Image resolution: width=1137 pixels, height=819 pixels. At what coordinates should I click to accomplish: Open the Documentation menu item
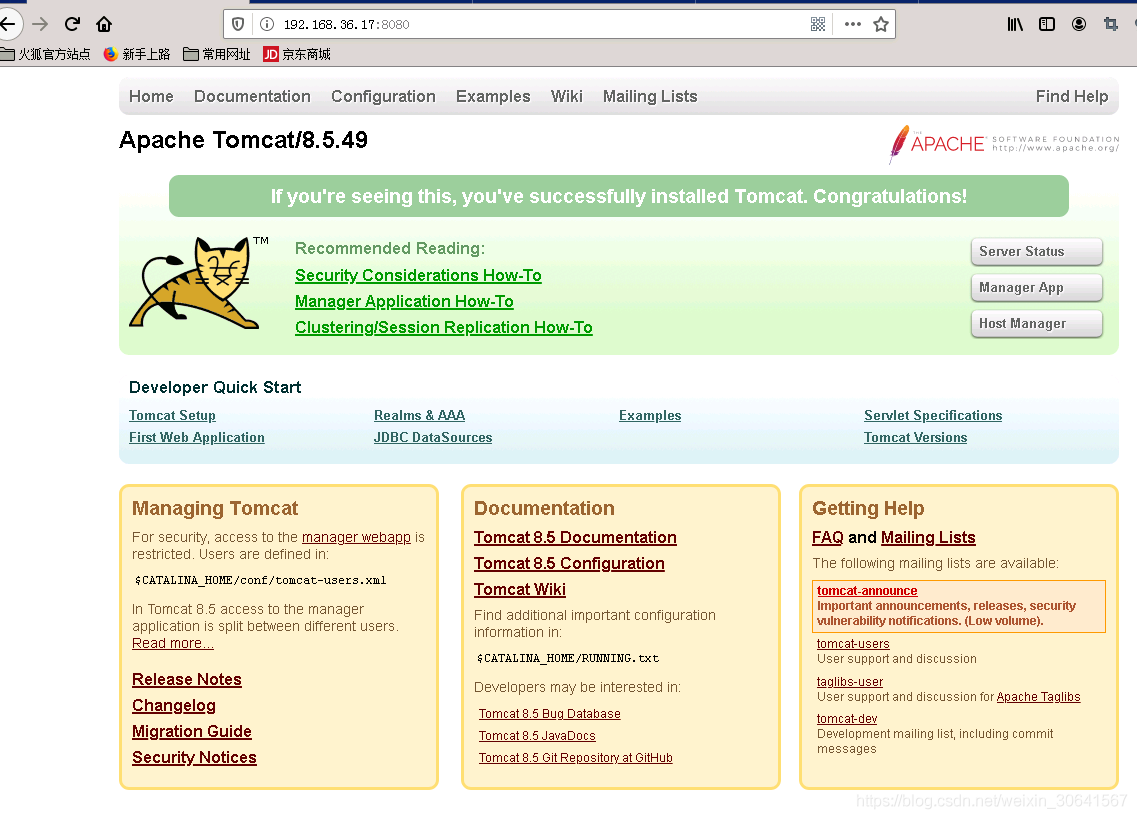click(x=252, y=96)
